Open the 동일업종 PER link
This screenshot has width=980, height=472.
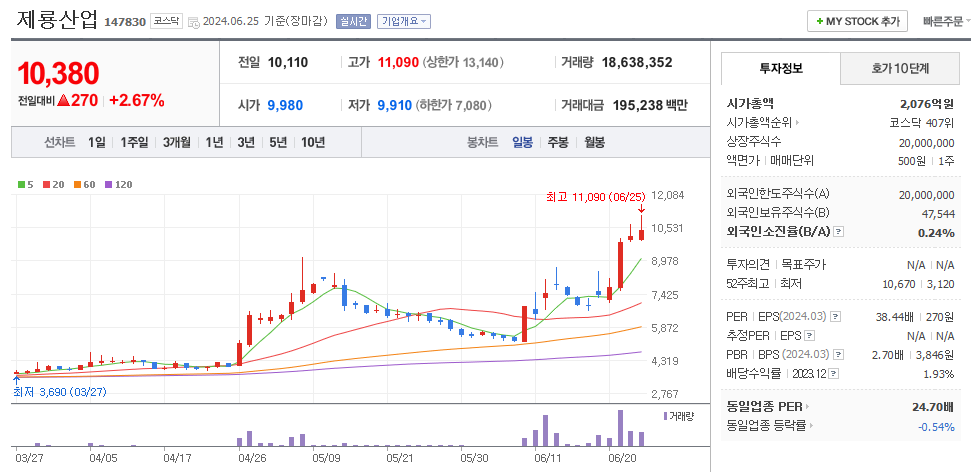768,407
